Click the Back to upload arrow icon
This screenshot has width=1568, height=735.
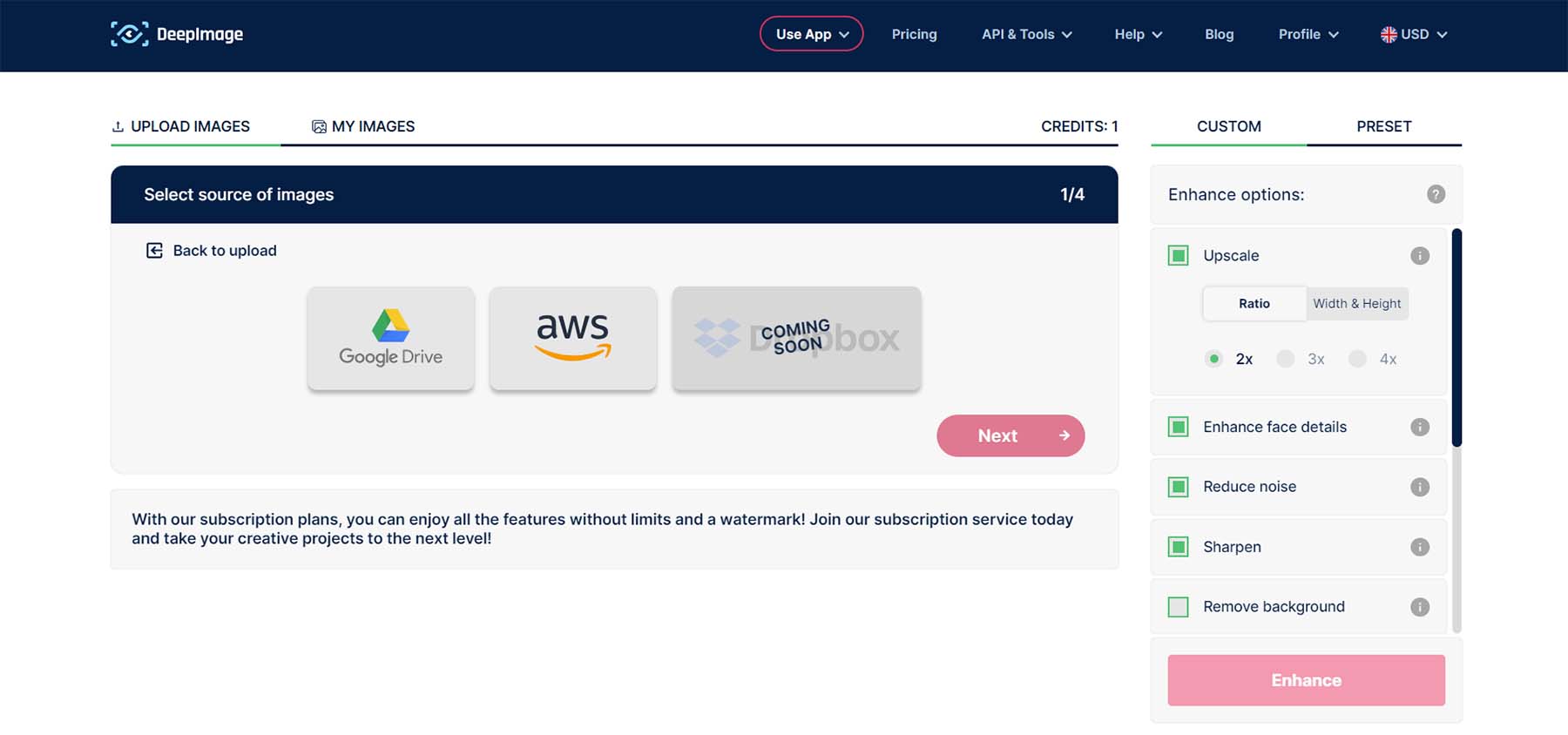[154, 251]
